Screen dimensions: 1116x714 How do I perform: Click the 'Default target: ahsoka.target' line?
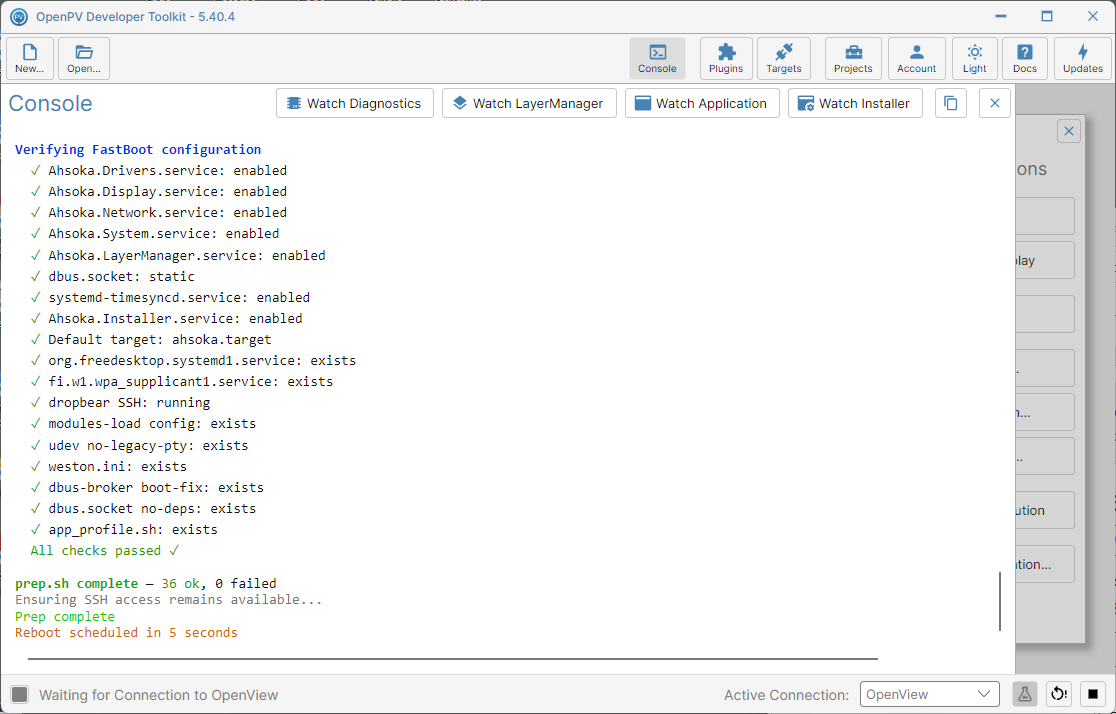tap(152, 340)
